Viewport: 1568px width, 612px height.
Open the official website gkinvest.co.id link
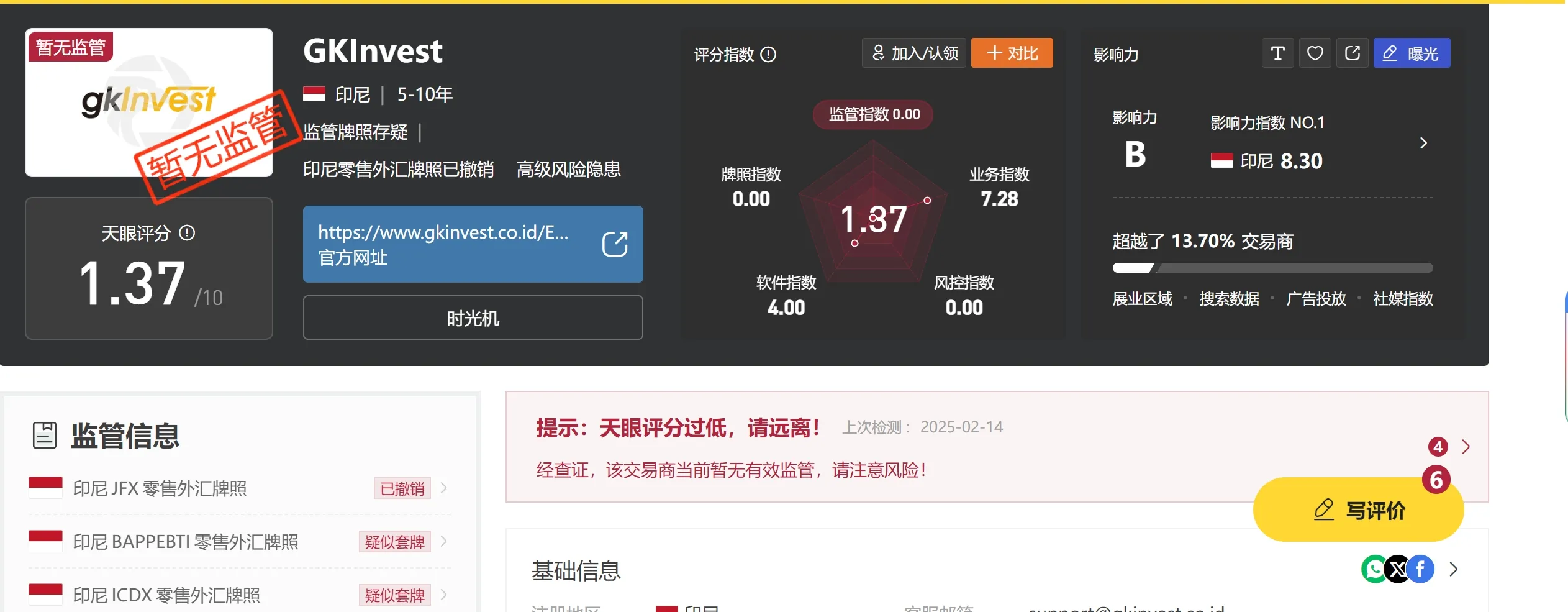click(473, 244)
